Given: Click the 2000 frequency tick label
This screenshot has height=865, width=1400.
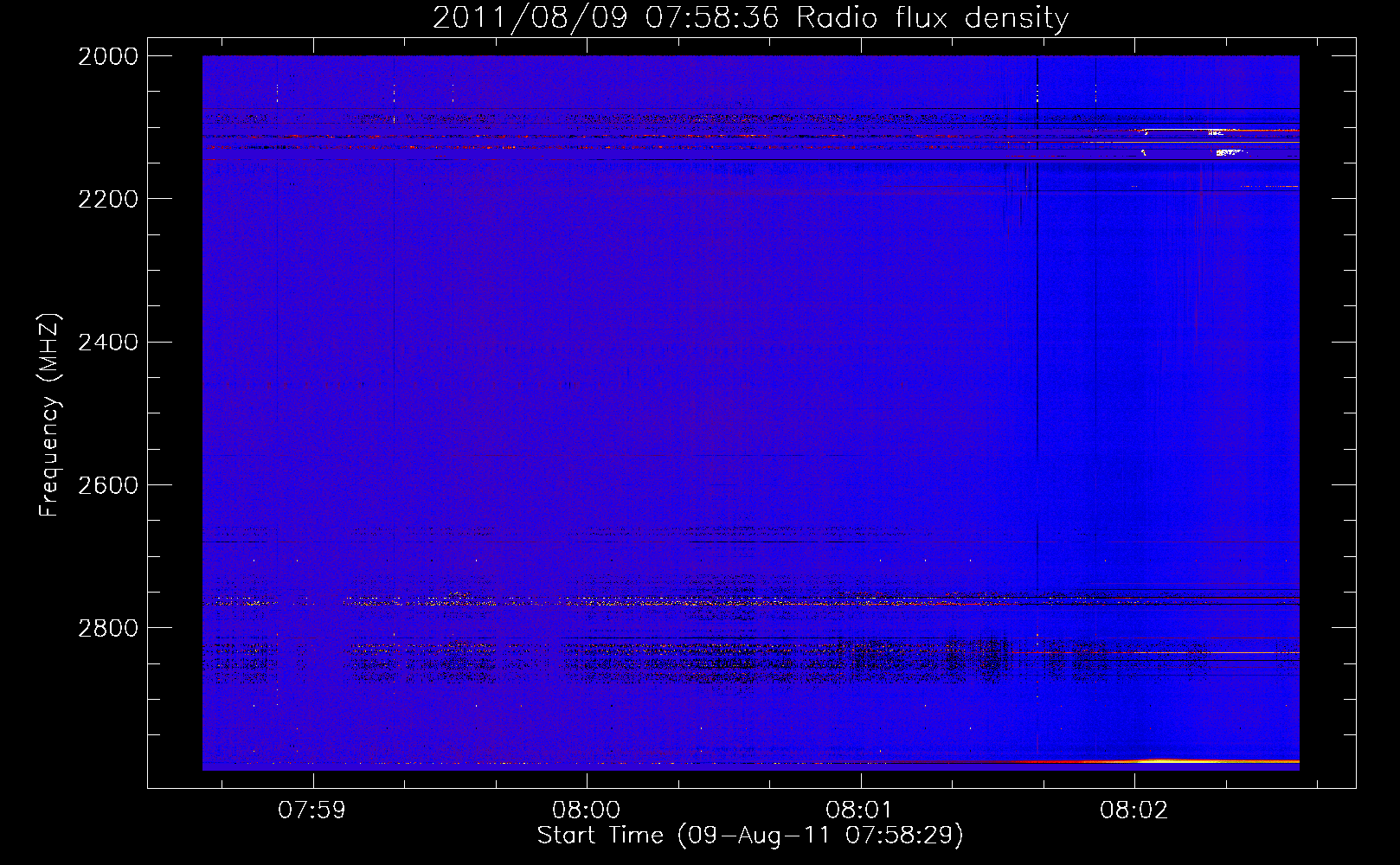Looking at the screenshot, I should [x=108, y=56].
